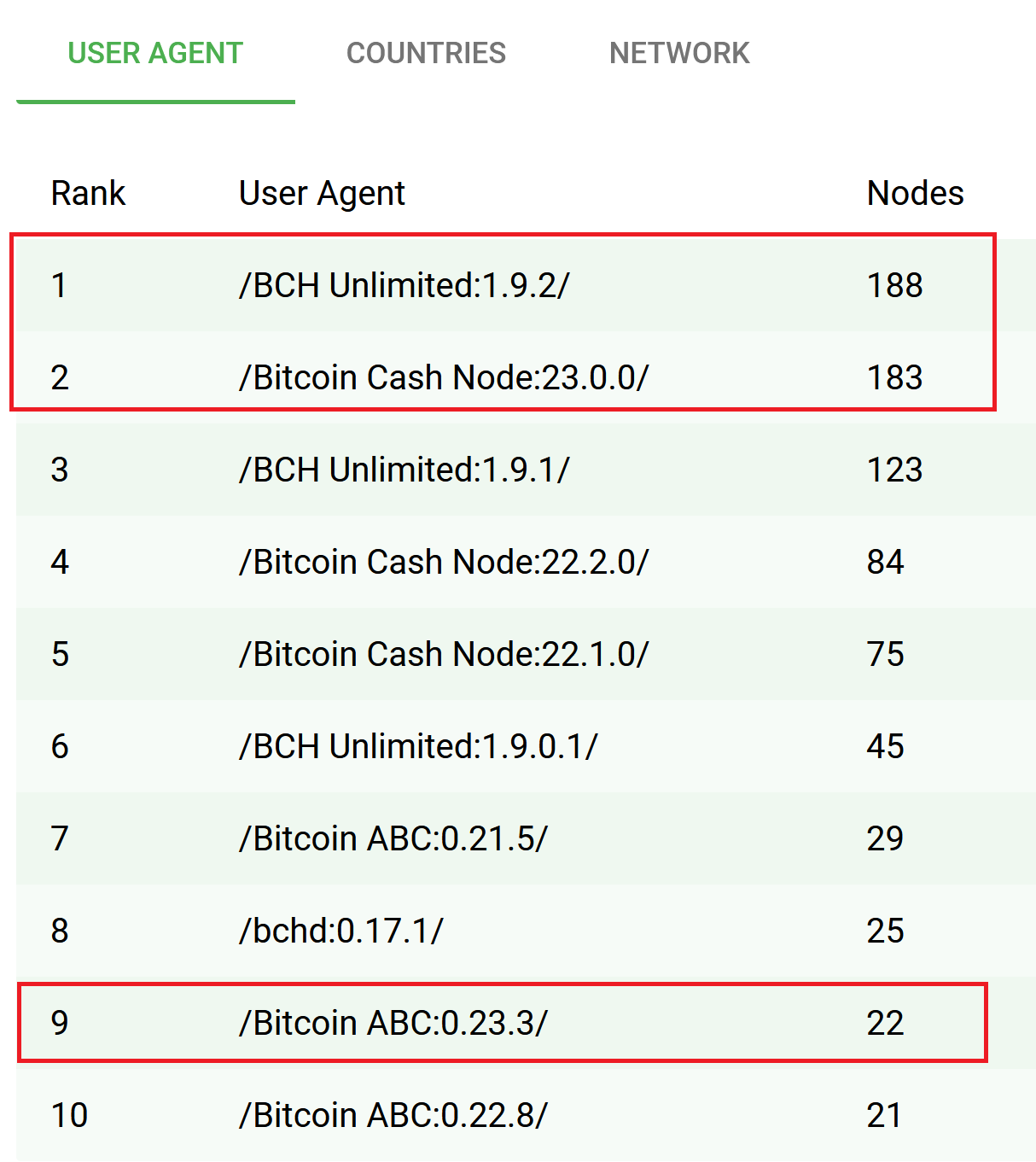Select the /Bitcoin Cash Node:23.0.0/ row

click(526, 377)
